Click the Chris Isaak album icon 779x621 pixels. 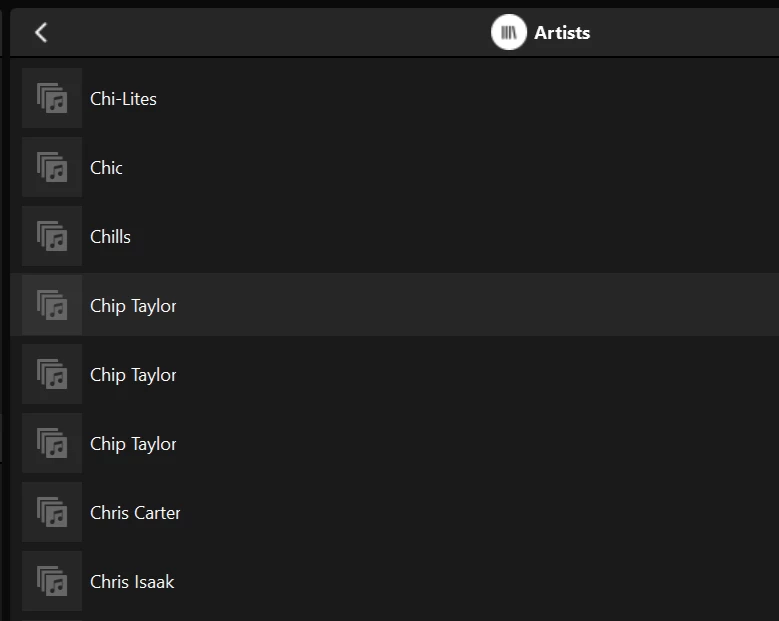pos(52,582)
